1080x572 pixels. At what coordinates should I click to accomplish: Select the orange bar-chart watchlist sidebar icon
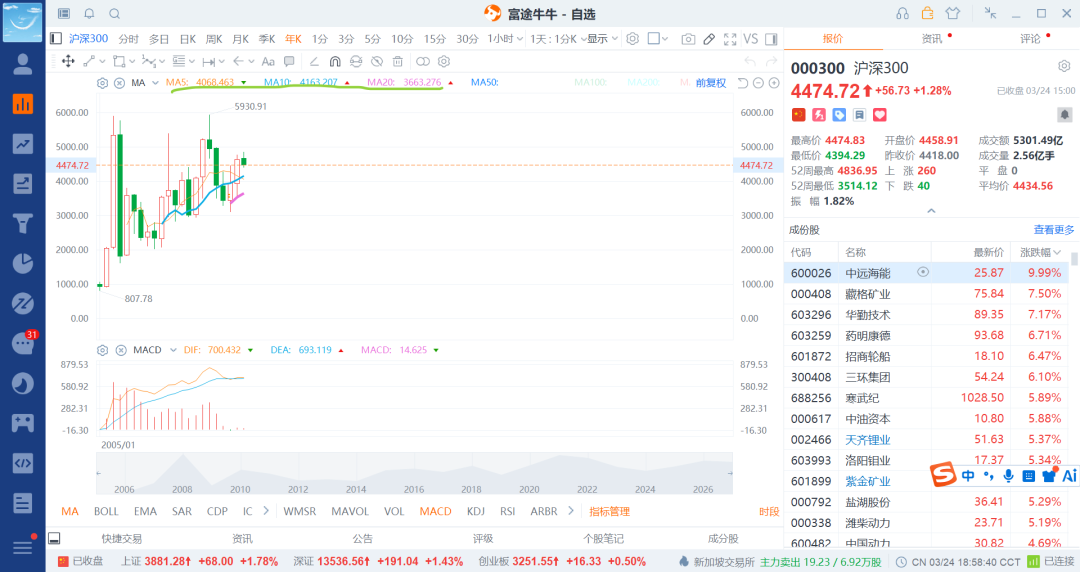click(23, 104)
